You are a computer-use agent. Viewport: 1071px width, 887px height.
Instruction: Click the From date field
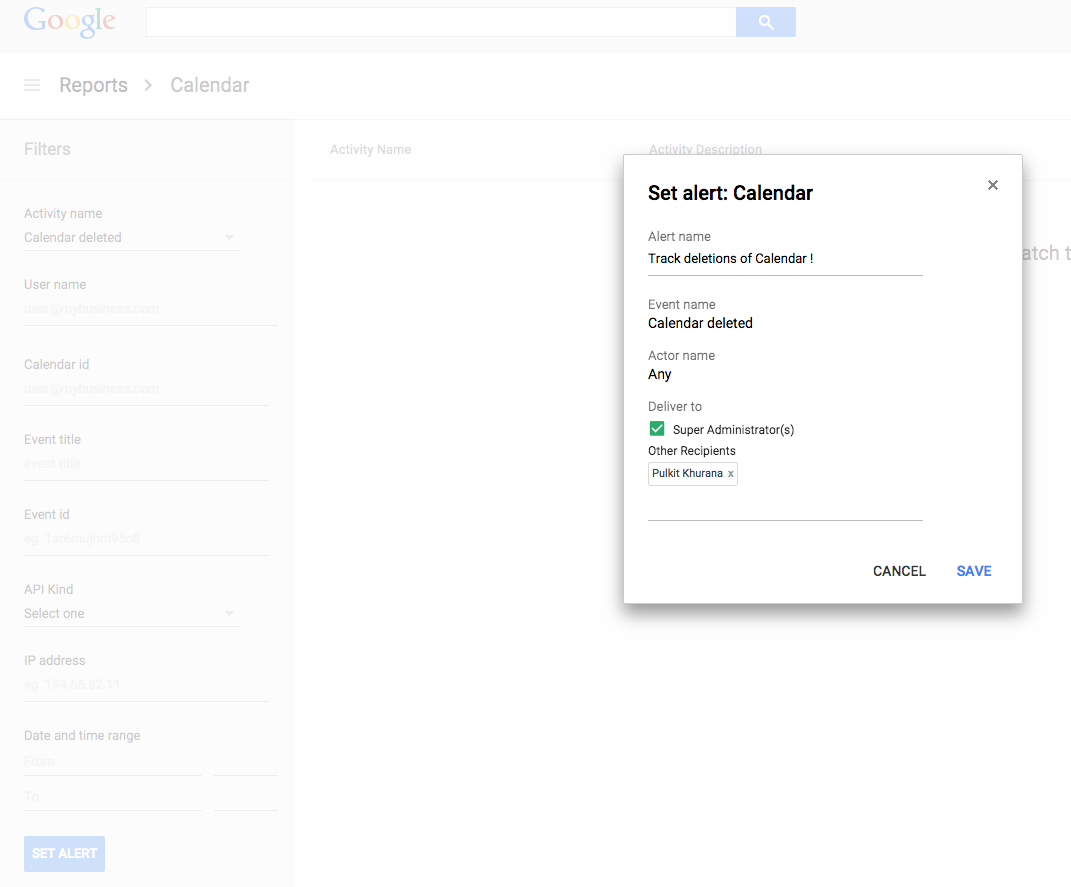113,762
